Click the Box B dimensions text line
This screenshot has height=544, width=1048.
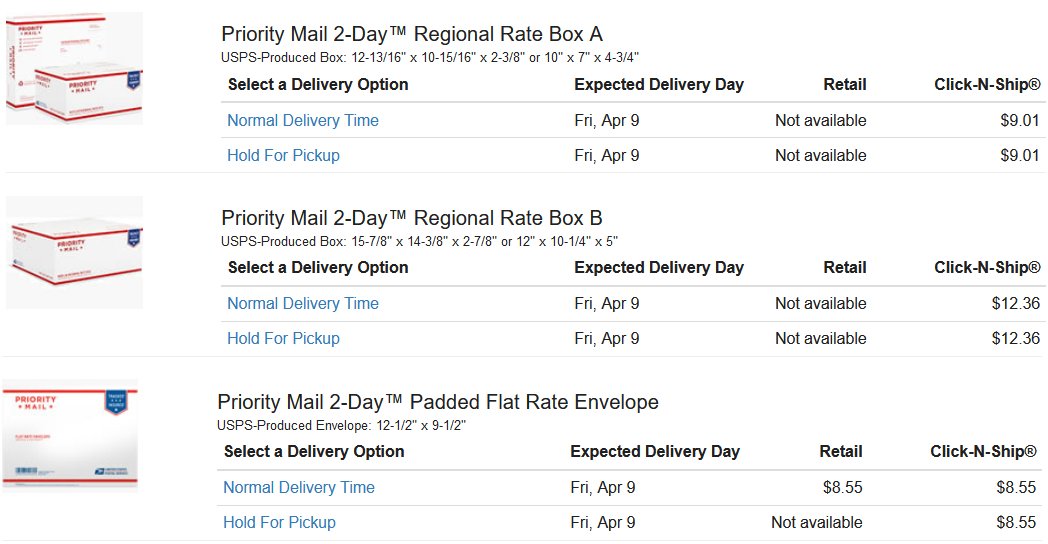click(x=420, y=241)
